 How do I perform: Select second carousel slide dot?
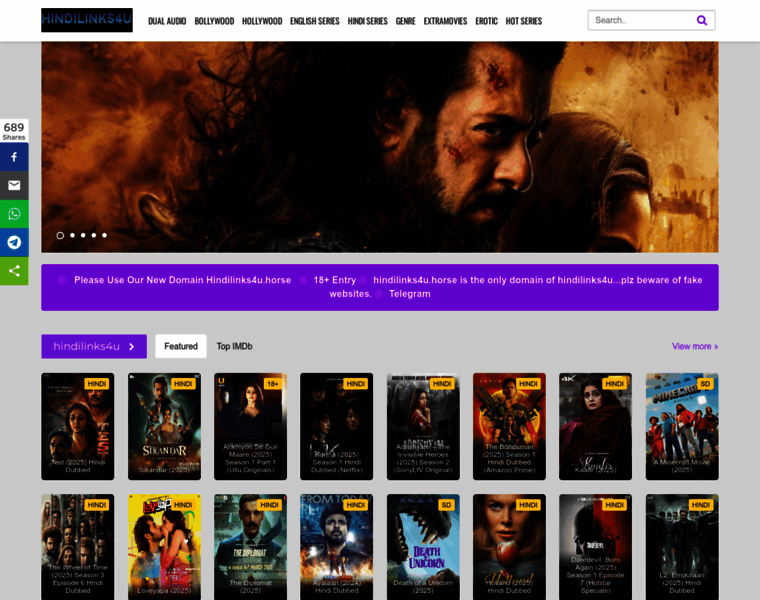72,236
